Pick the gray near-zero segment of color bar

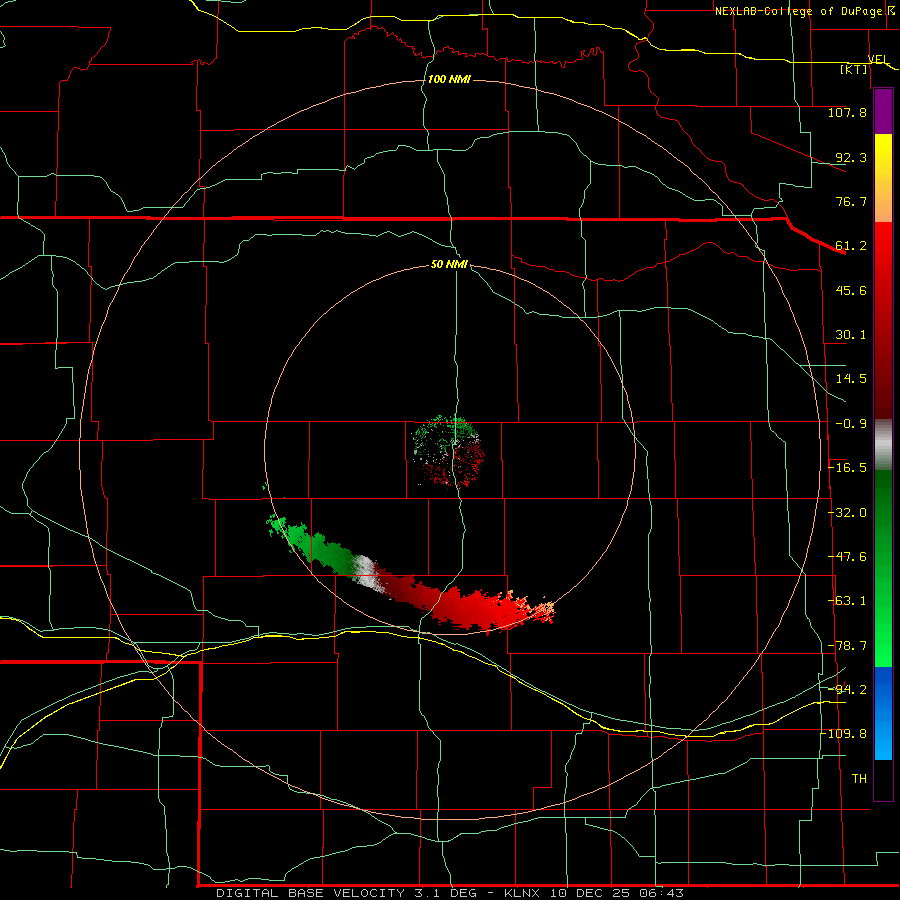point(883,445)
